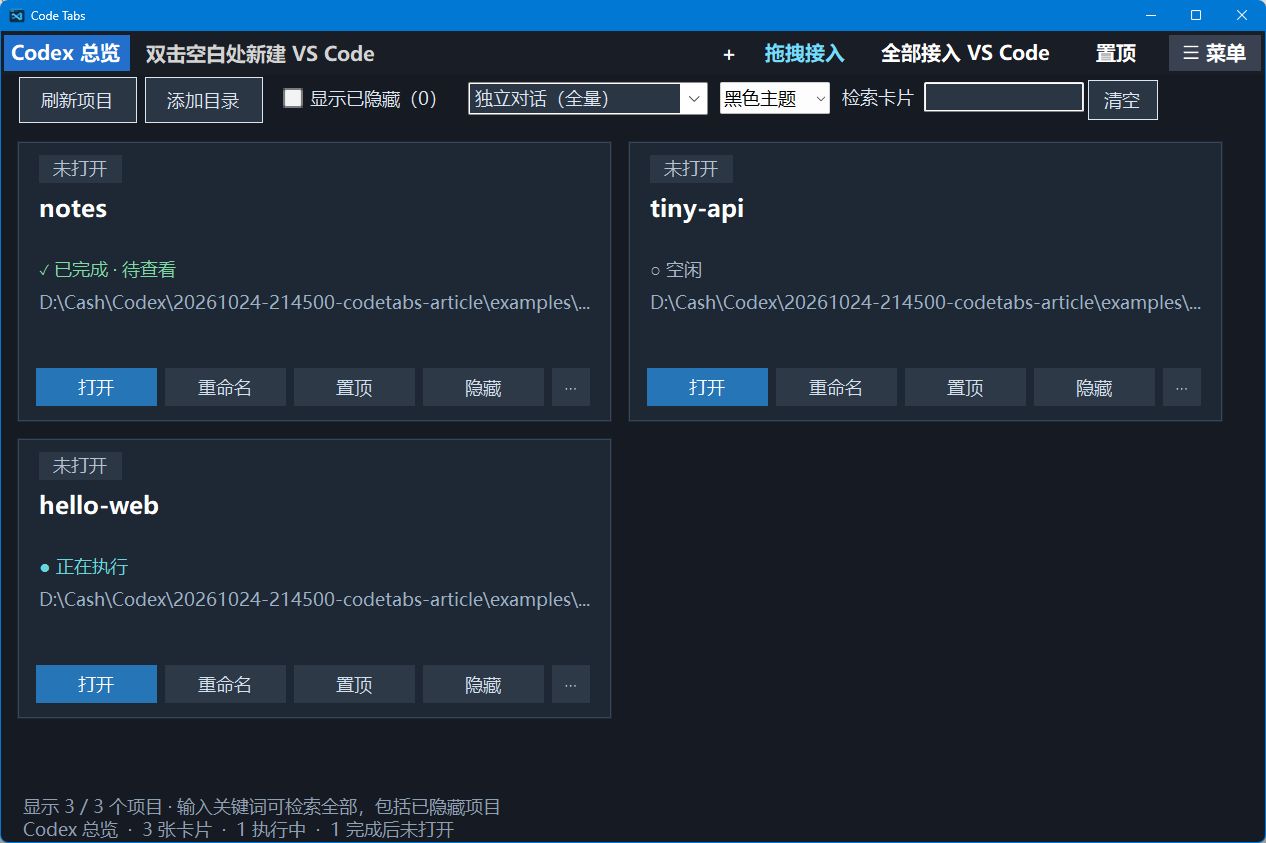Image resolution: width=1266 pixels, height=843 pixels.
Task: Focus the 检索卡片 search field
Action: (x=1003, y=97)
